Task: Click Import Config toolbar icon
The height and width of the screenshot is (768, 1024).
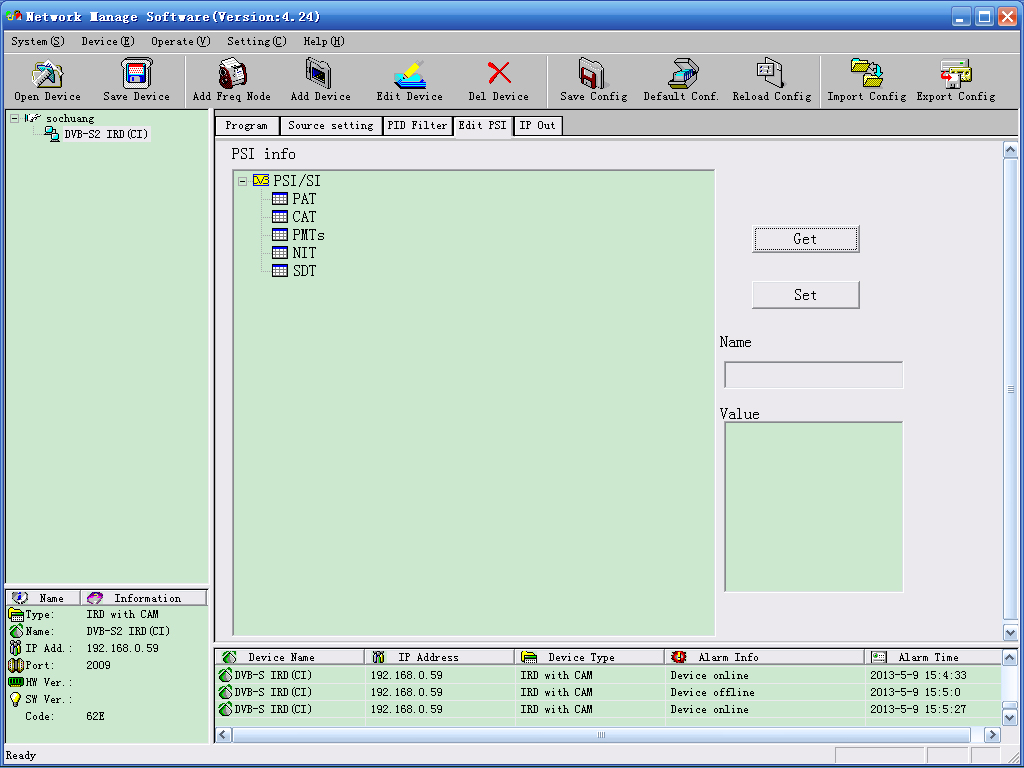Action: pos(867,73)
